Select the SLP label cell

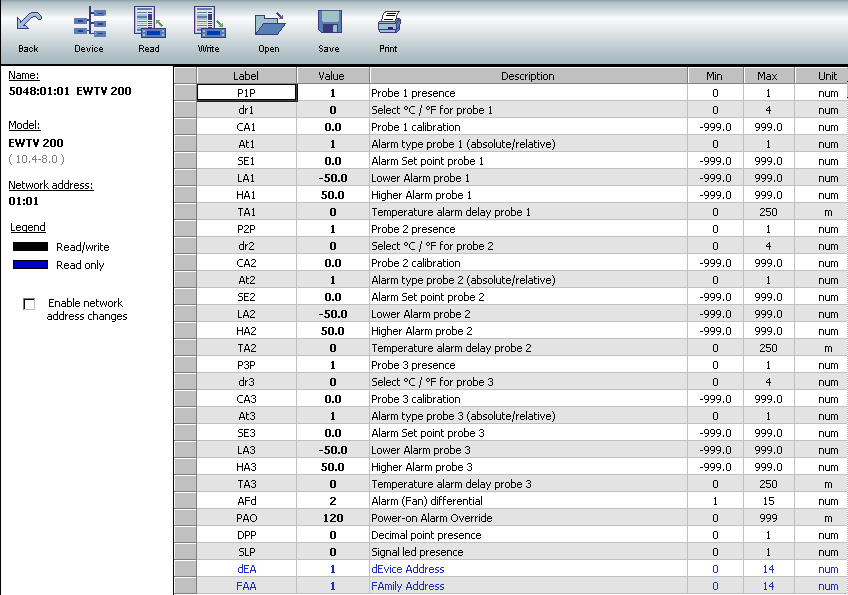tap(247, 552)
